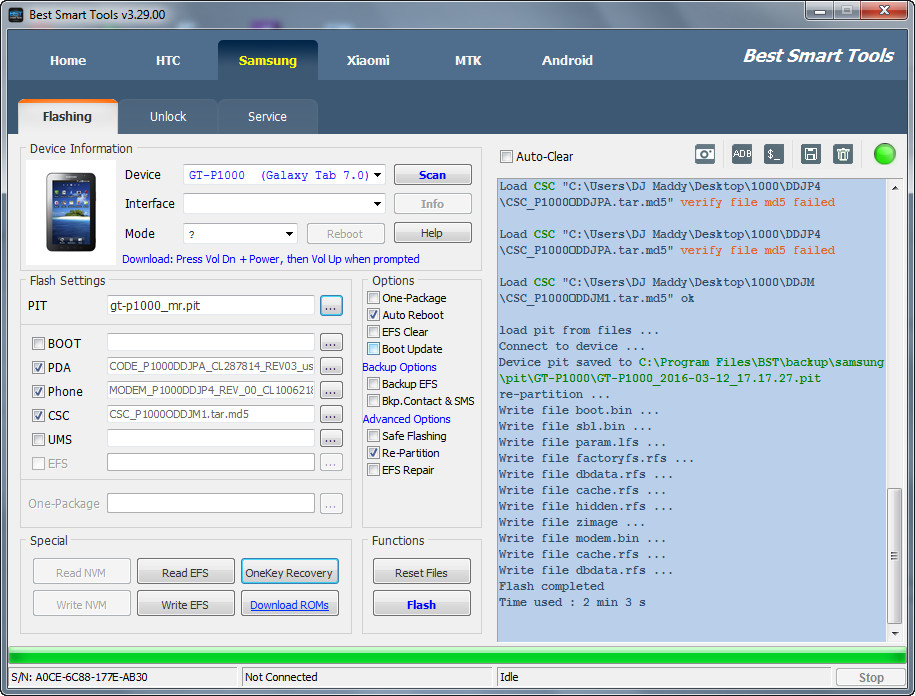Click the PIT file name field
Screen dimensions: 915x696
coord(211,306)
